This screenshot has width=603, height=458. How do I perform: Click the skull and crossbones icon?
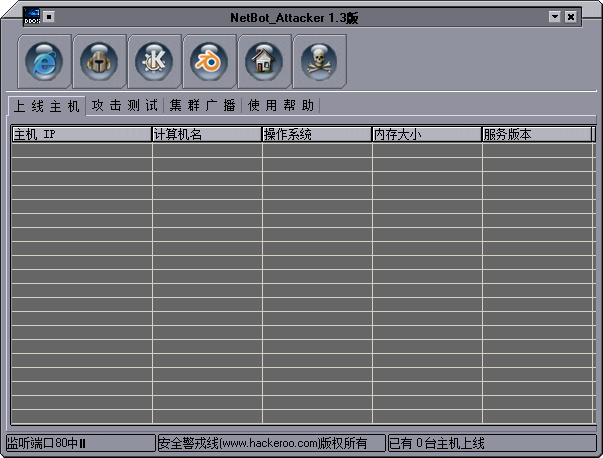[x=320, y=61]
